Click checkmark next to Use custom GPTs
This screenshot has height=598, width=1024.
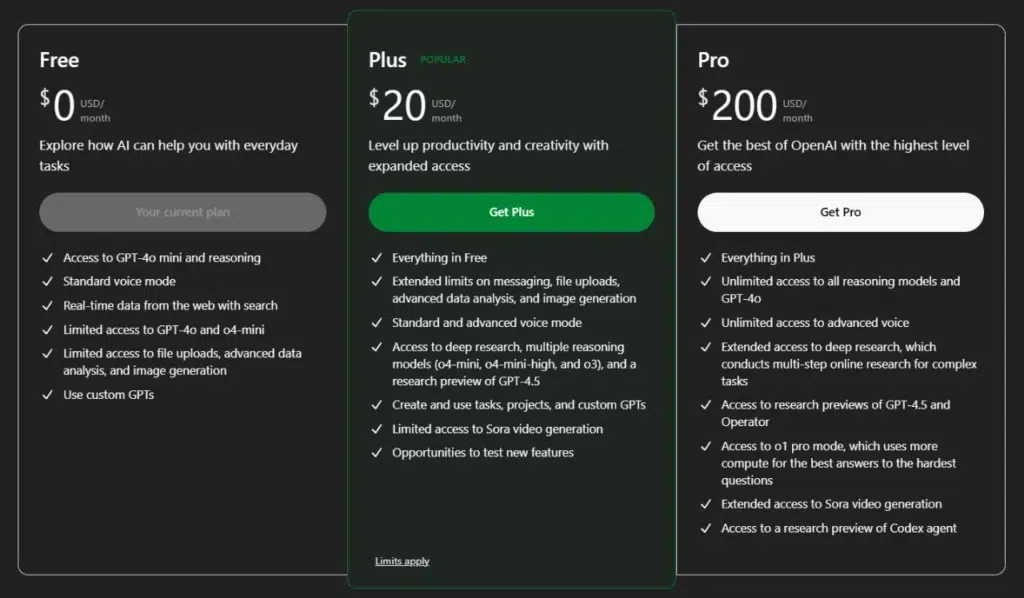pyautogui.click(x=48, y=394)
